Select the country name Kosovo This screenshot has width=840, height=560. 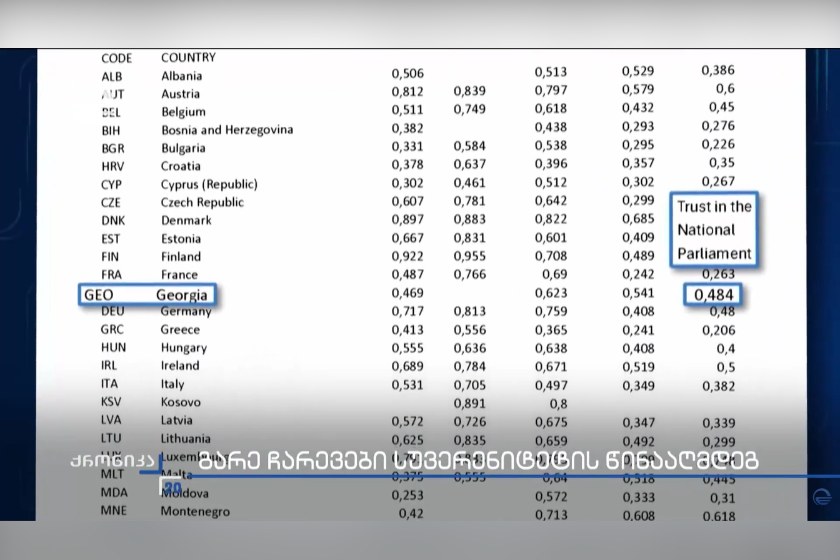(x=181, y=402)
